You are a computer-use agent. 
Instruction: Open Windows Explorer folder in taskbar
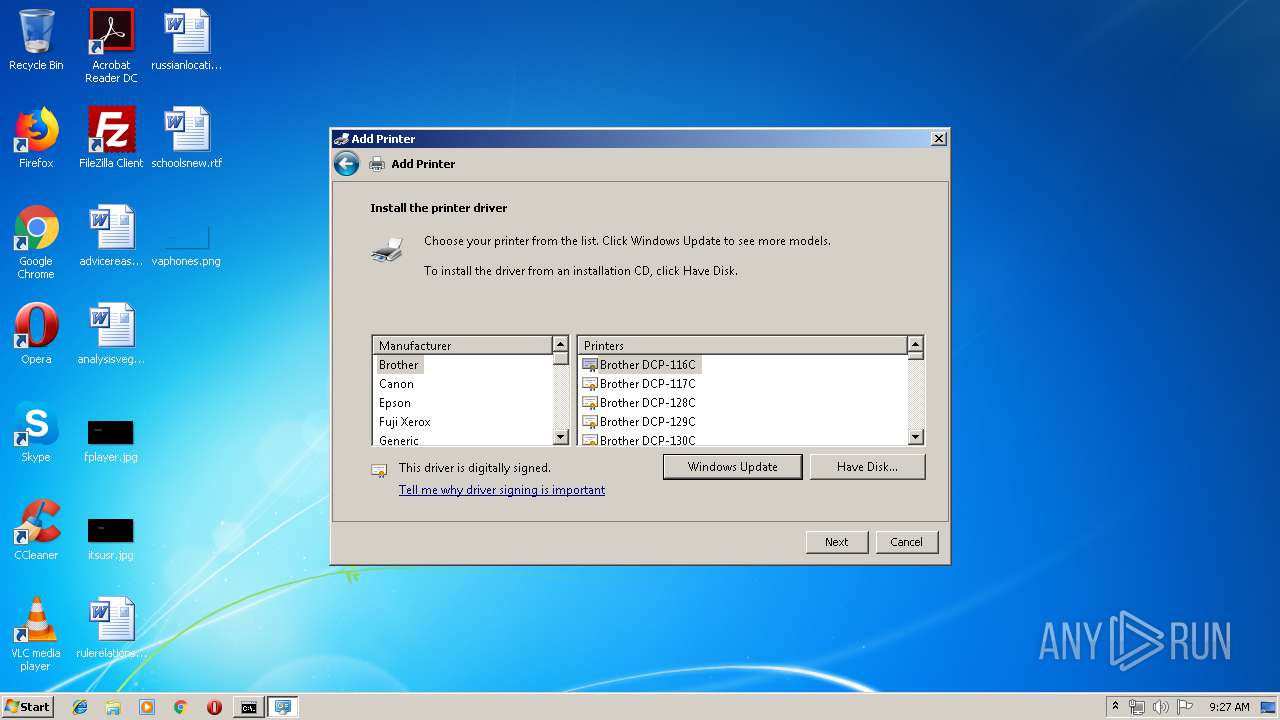[x=113, y=707]
